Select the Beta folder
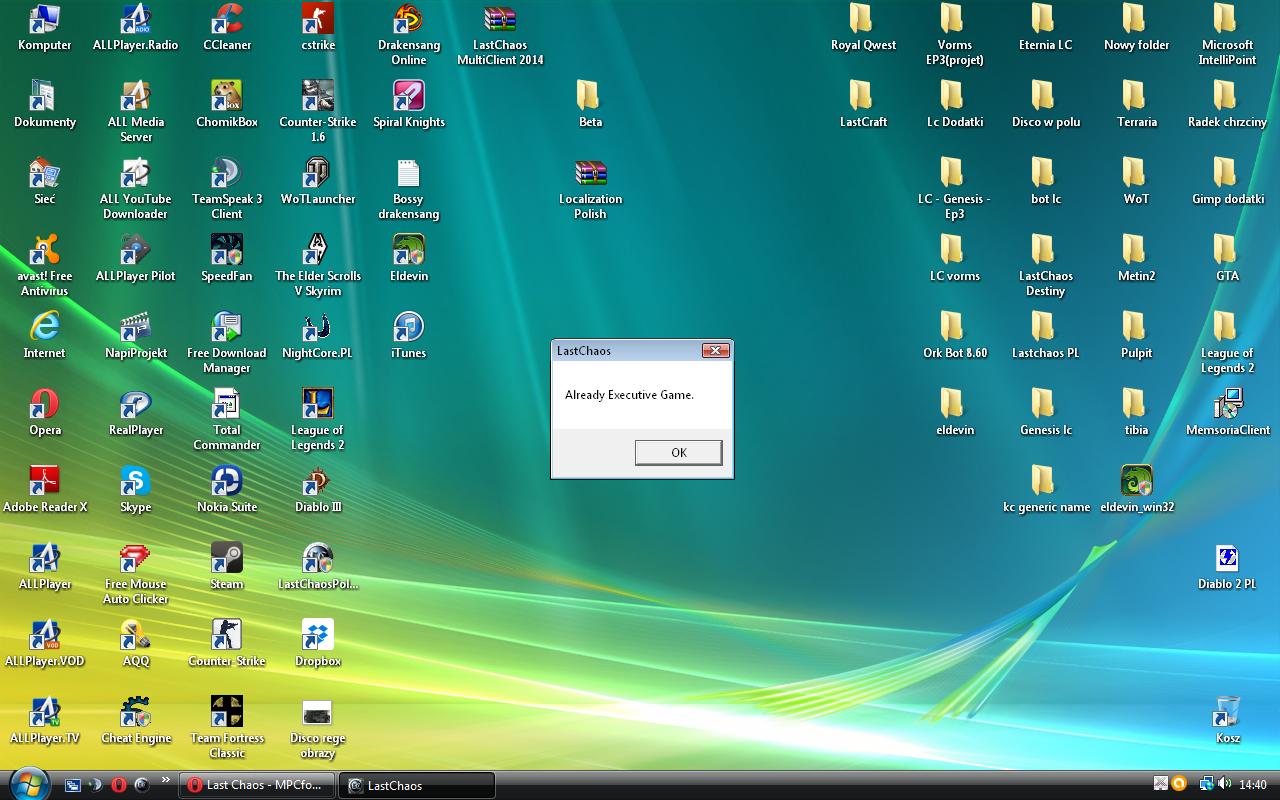Viewport: 1280px width, 800px height. pos(590,105)
